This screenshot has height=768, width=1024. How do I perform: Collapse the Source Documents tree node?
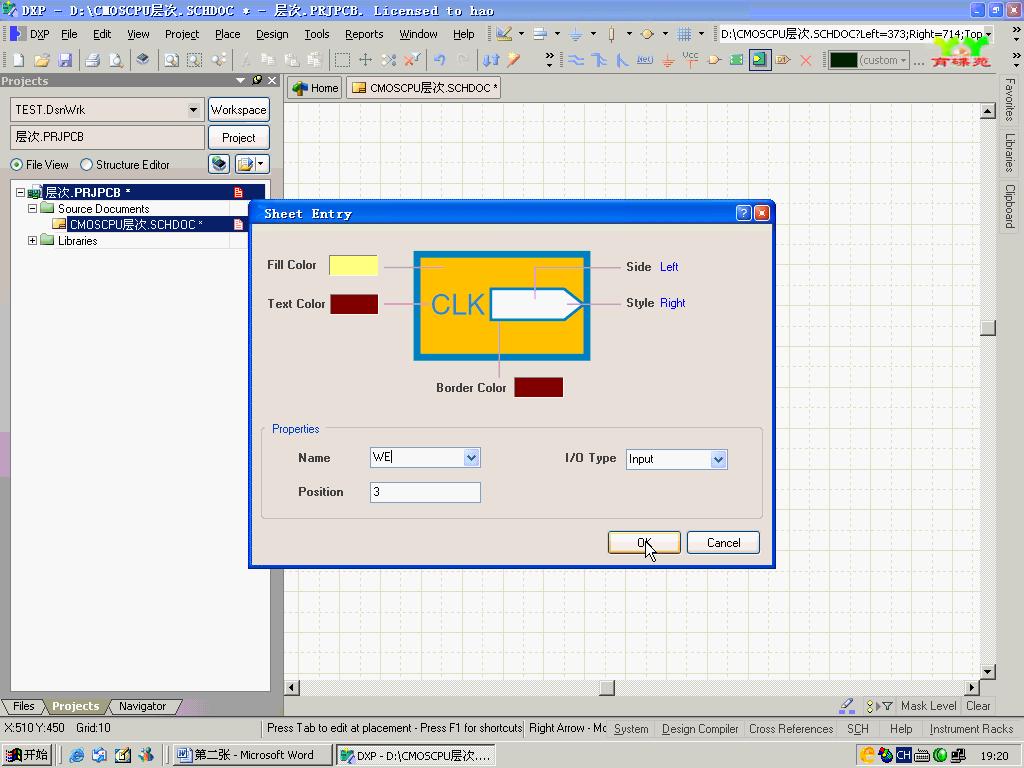click(x=32, y=209)
